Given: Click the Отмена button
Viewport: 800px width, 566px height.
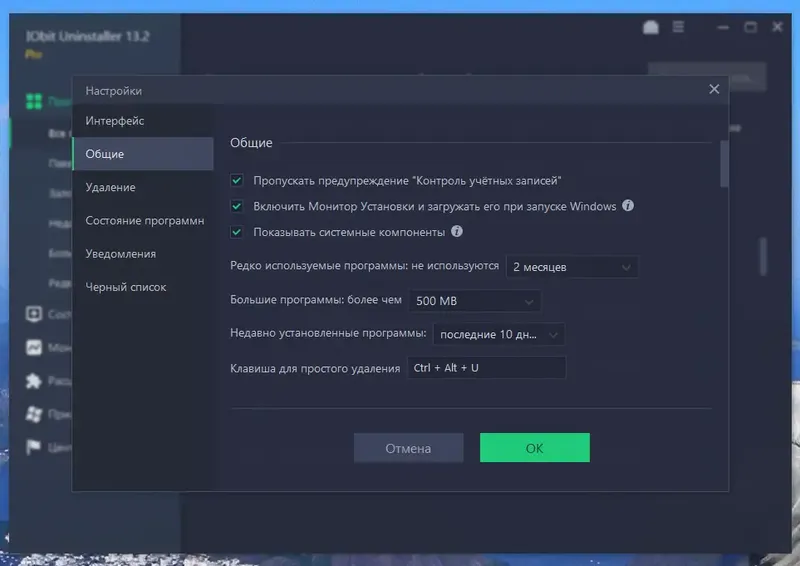Looking at the screenshot, I should tap(409, 448).
